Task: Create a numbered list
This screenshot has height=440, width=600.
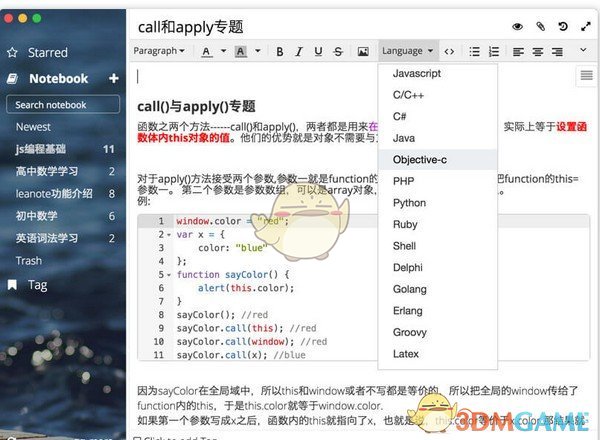Action: tap(494, 51)
